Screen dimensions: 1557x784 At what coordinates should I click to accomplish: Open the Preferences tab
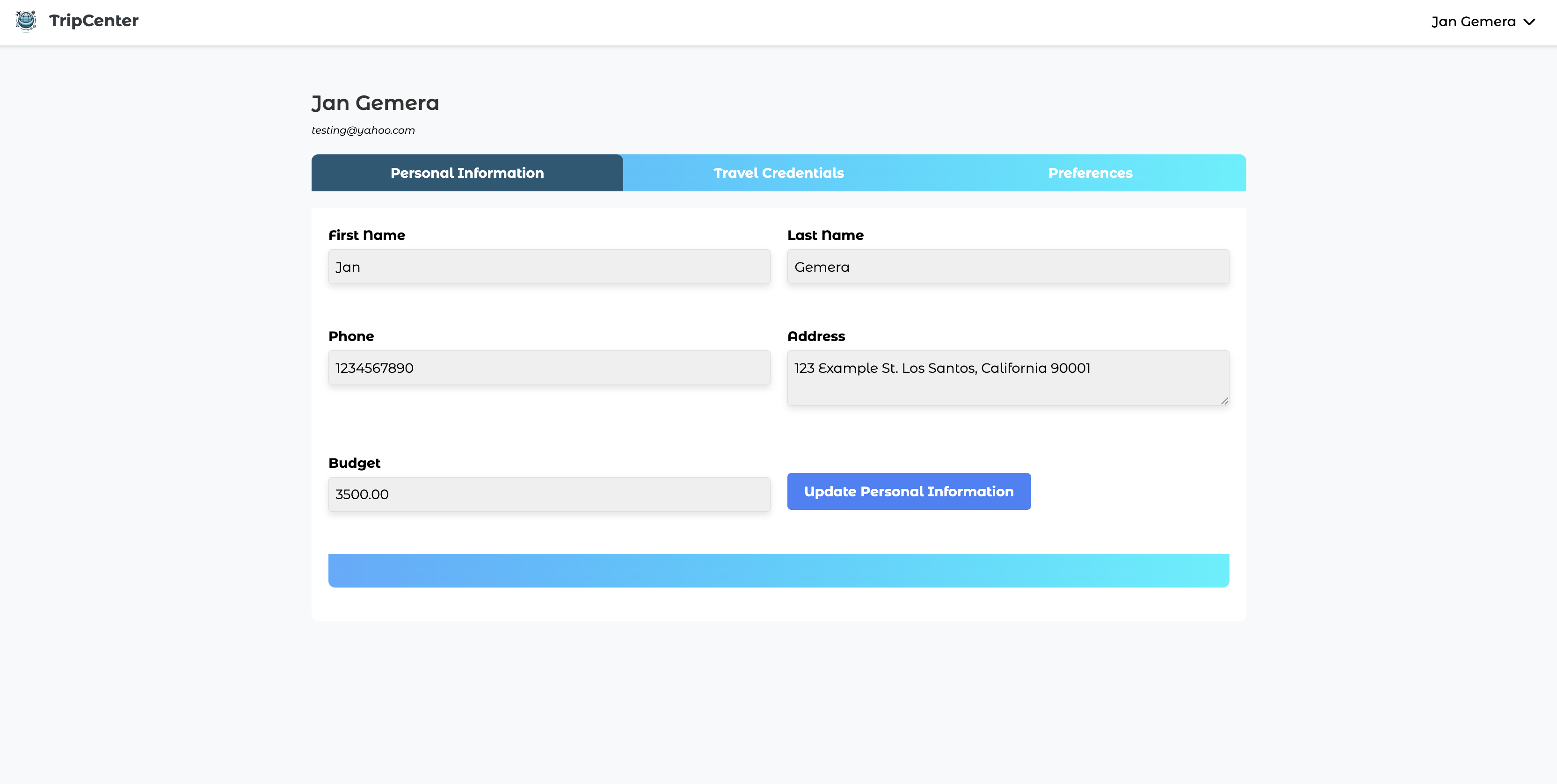click(1090, 173)
